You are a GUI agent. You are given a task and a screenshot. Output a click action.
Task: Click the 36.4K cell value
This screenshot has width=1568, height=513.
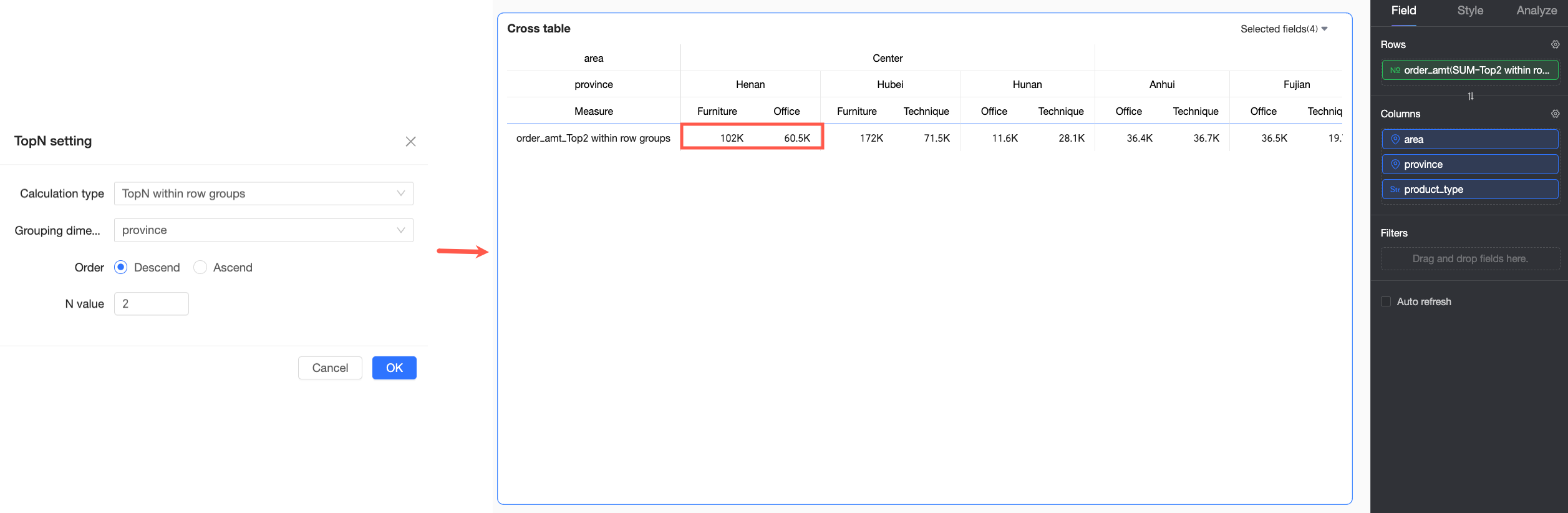(x=1140, y=138)
